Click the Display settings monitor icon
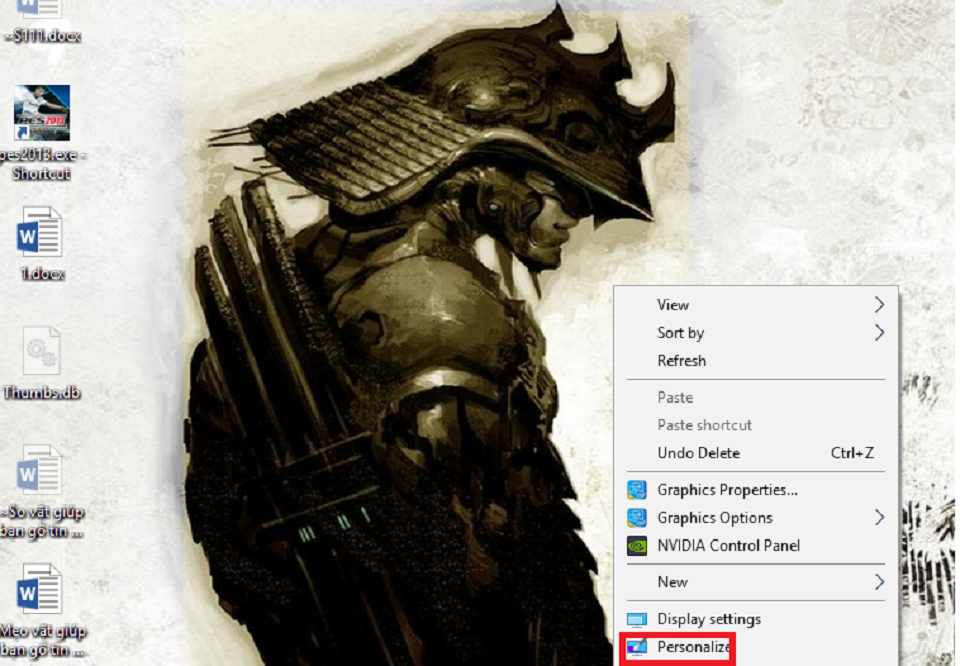Viewport: 960px width, 666px height. 637,619
